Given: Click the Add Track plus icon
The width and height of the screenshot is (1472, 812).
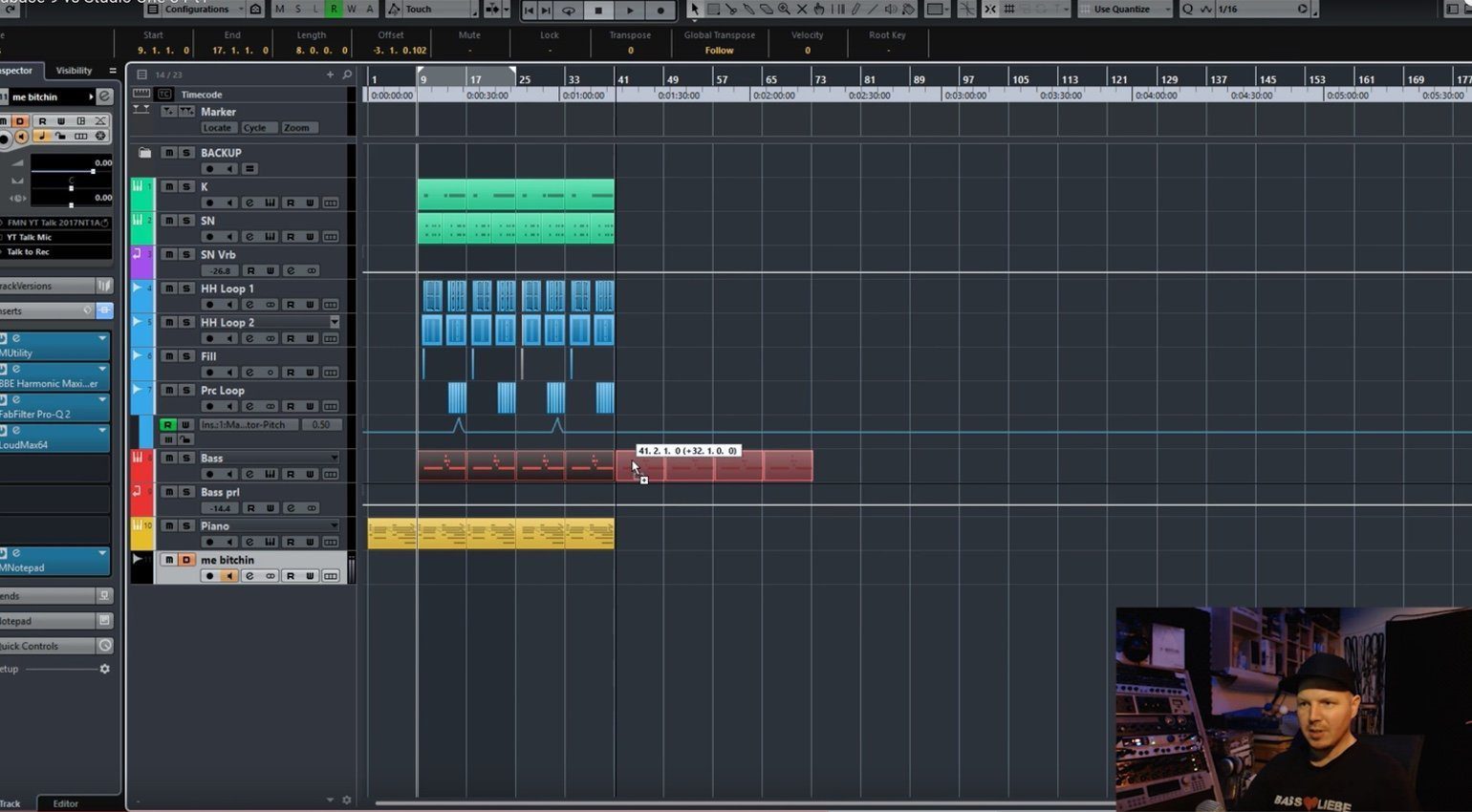Looking at the screenshot, I should 331,75.
